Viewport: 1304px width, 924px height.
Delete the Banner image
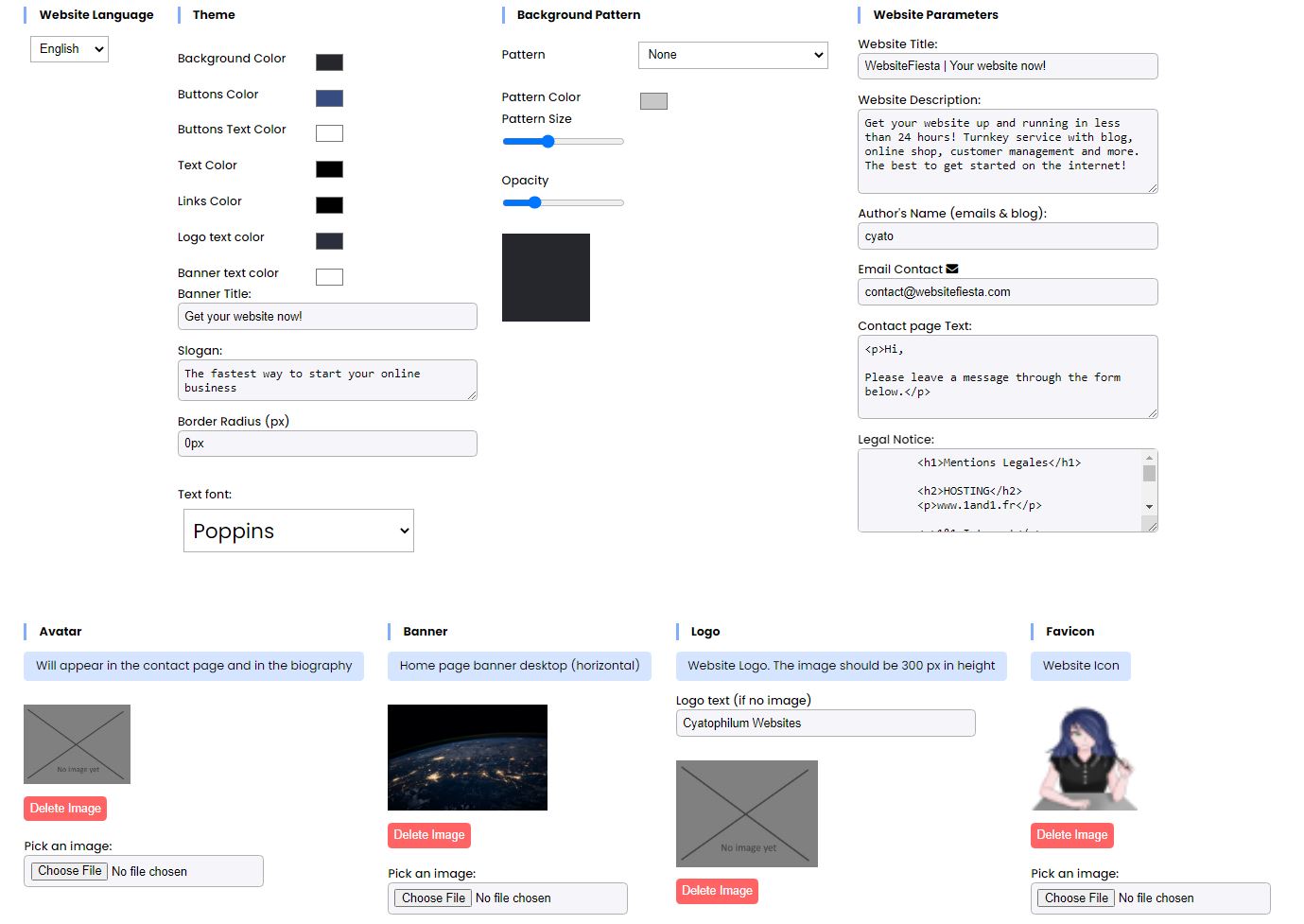428,835
